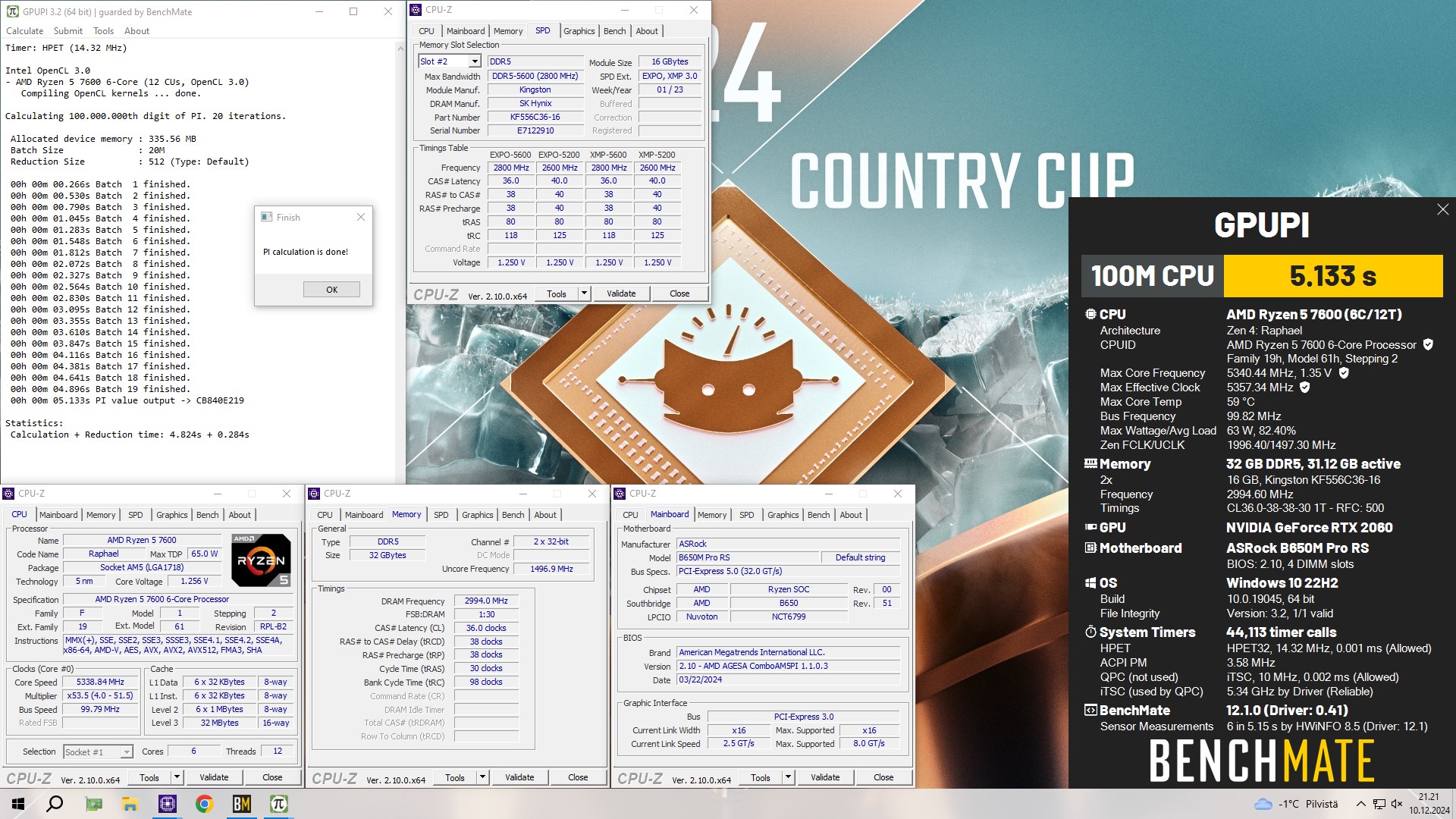Click DRAM Frequency value 2994.0 MHz
Screen dimensions: 1456x819
pos(486,601)
